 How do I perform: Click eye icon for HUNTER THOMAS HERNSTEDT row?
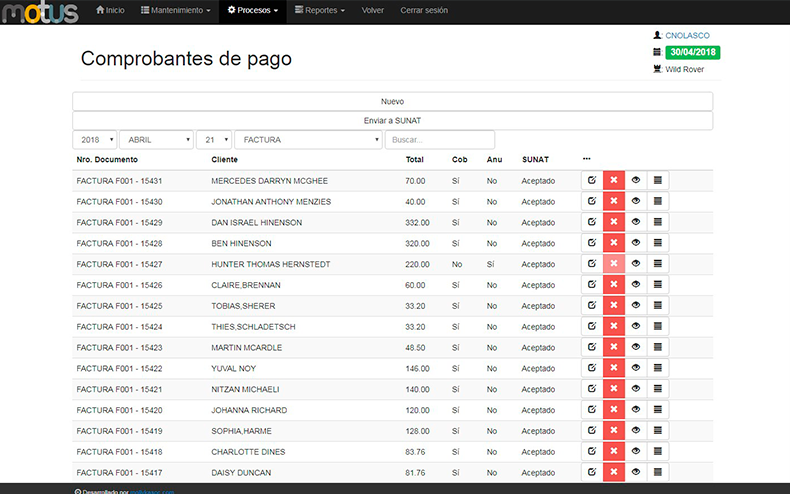click(x=636, y=264)
